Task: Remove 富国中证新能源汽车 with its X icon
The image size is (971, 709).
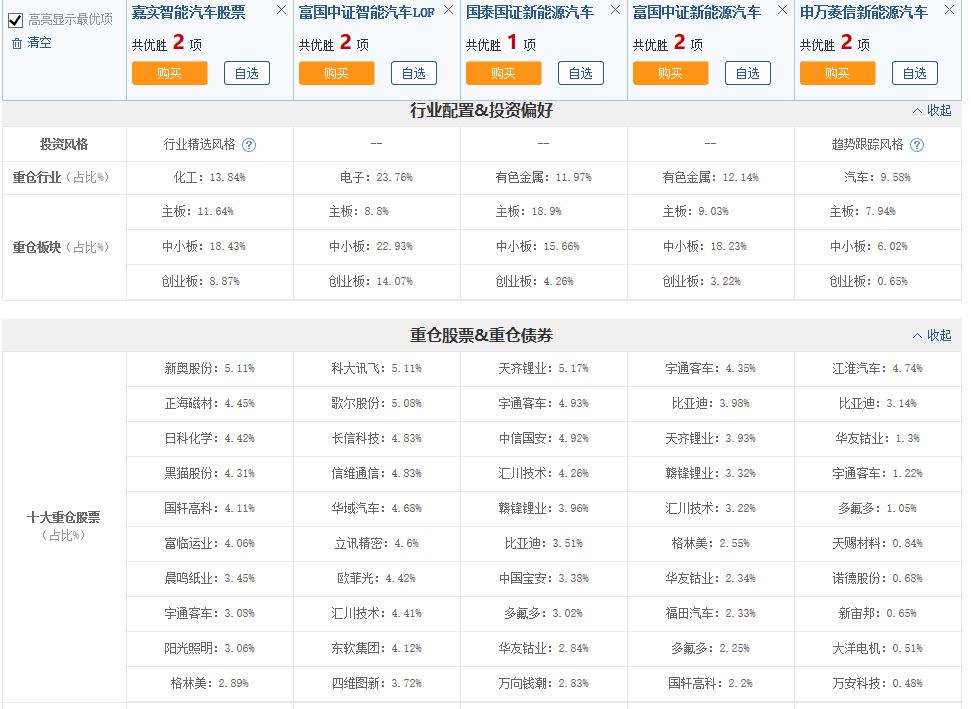Action: coord(782,10)
